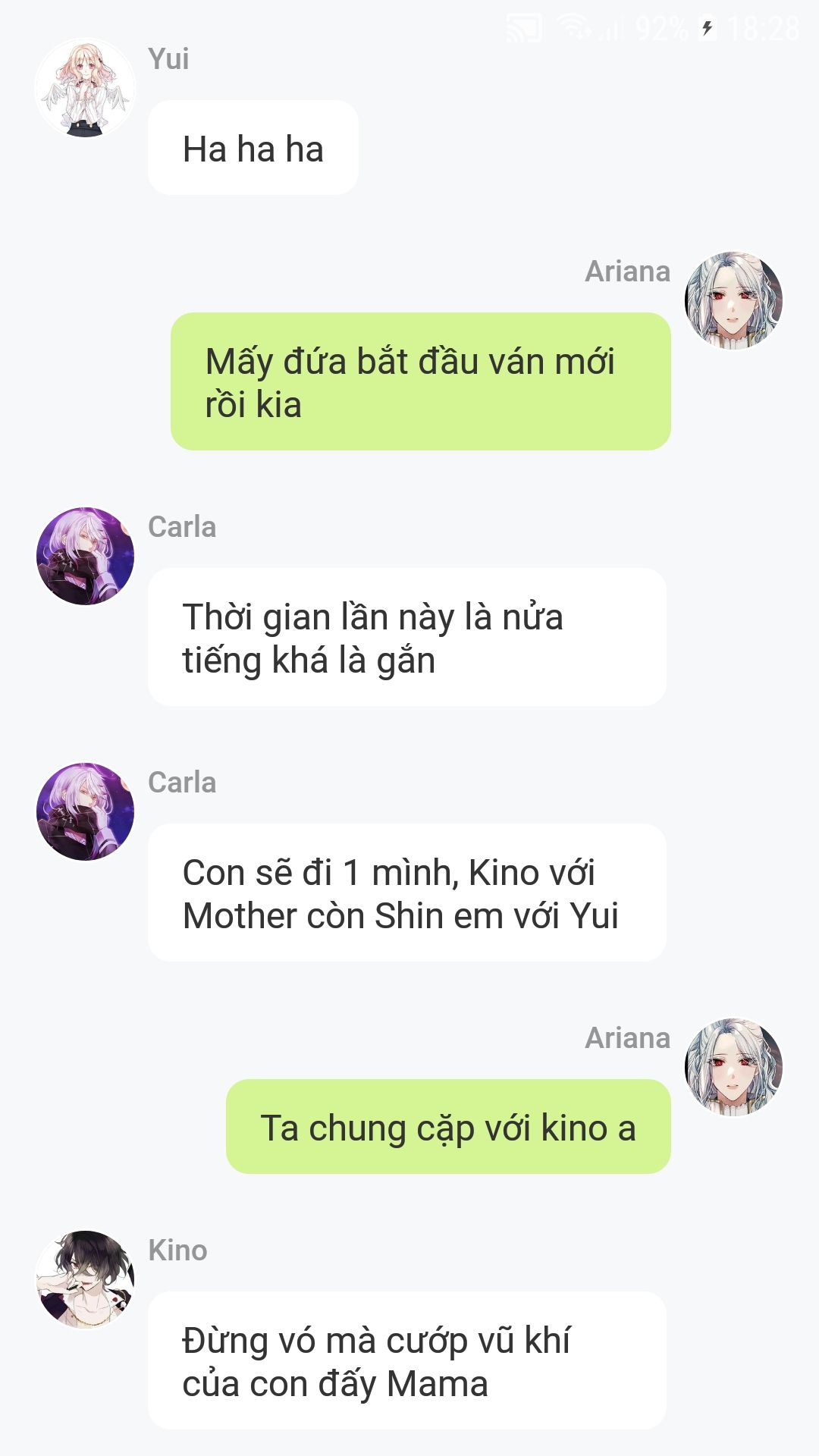Tap the Ariana name above the first green bubble
The width and height of the screenshot is (819, 1456).
click(x=628, y=271)
